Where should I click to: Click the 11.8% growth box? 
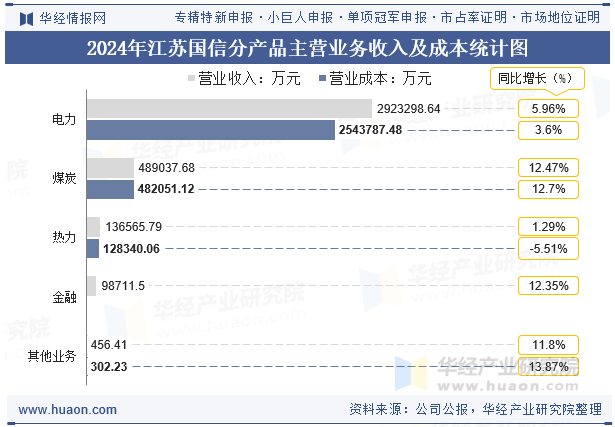click(548, 345)
